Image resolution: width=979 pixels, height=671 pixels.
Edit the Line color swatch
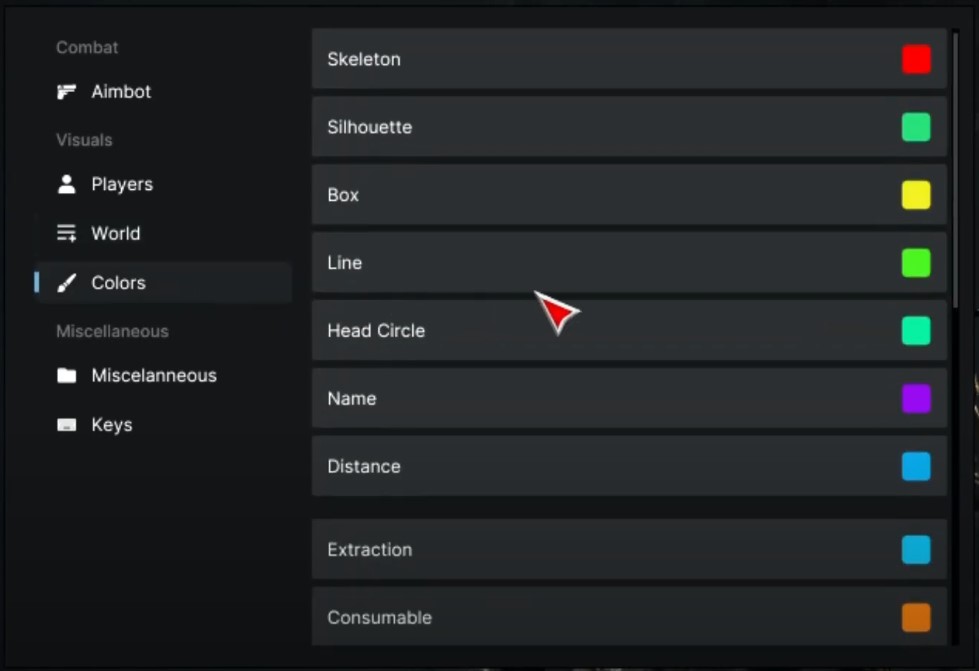coord(916,263)
